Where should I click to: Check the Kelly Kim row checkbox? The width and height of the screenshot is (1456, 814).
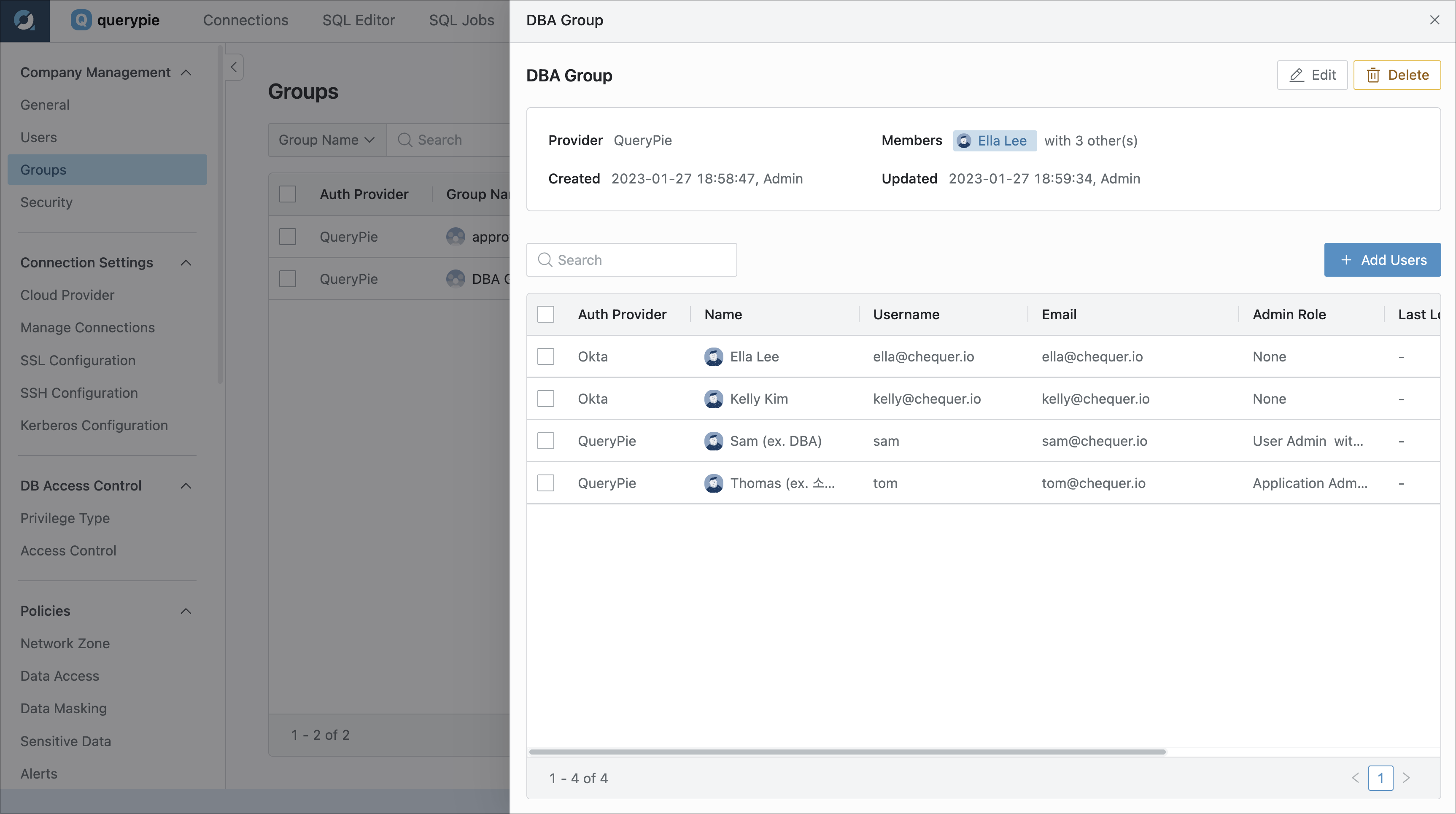tap(545, 399)
